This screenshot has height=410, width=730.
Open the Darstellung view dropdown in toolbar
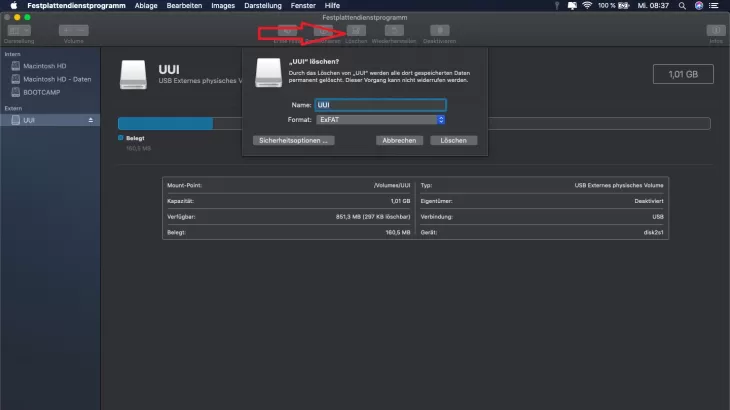19,31
